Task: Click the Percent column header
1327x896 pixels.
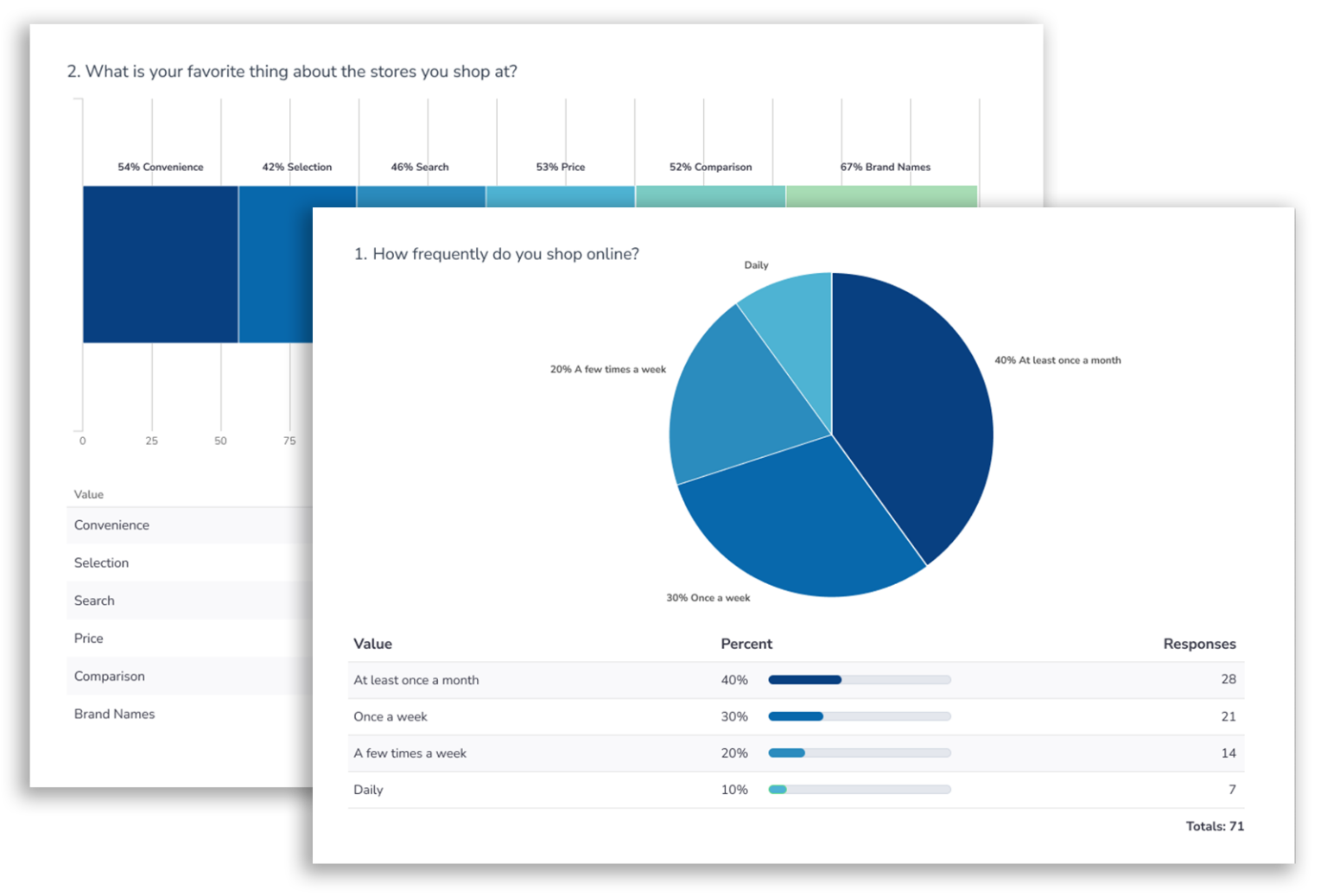Action: (x=746, y=644)
